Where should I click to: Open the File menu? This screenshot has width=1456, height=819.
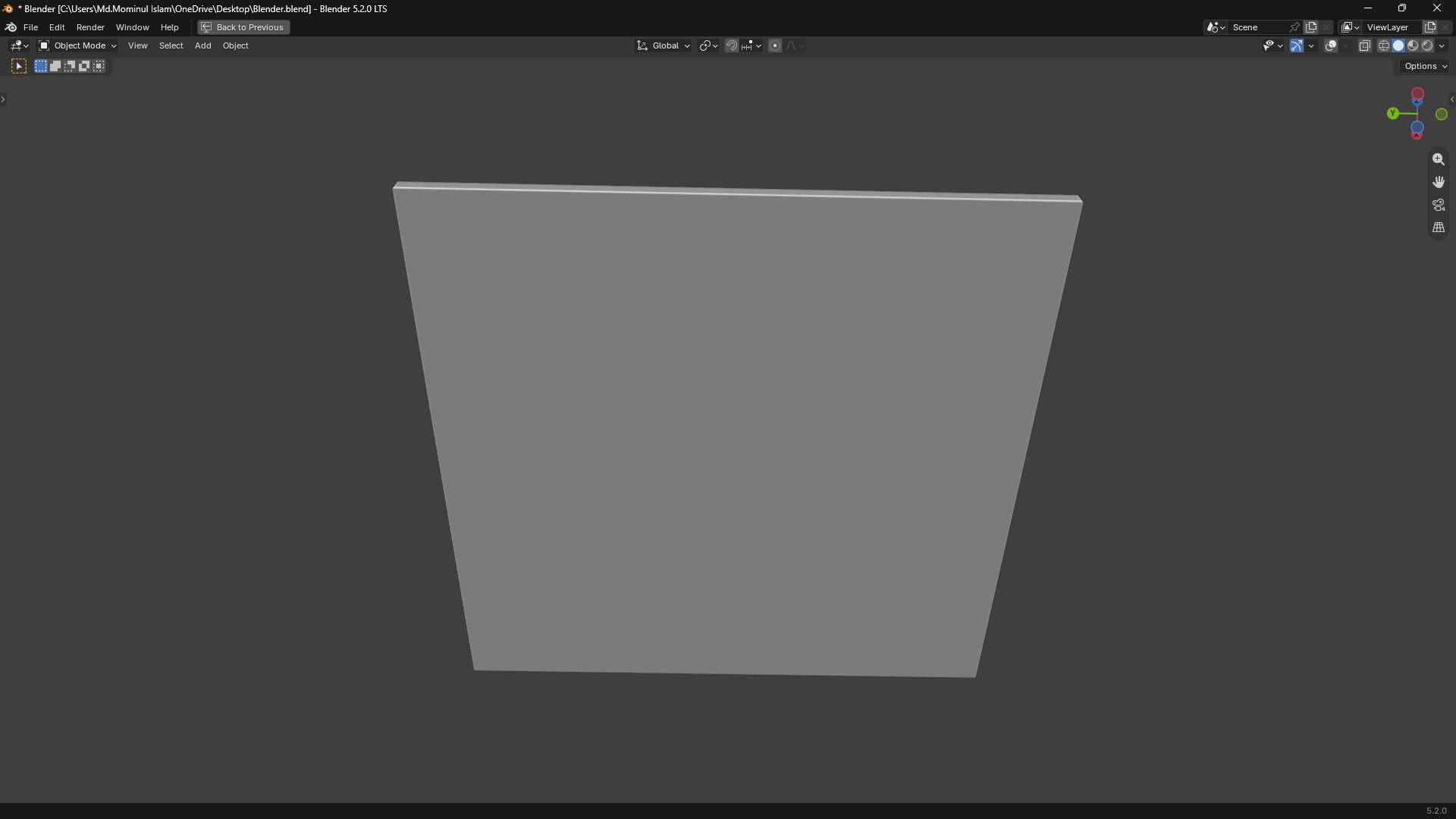tap(30, 27)
